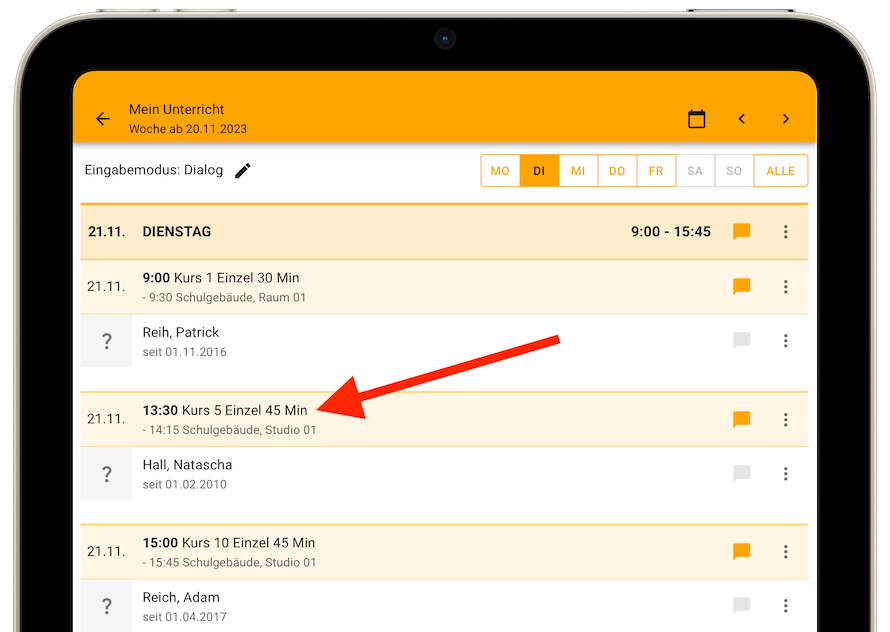The height and width of the screenshot is (632, 890).
Task: Open comment for Reih, Patrick
Action: point(741,341)
